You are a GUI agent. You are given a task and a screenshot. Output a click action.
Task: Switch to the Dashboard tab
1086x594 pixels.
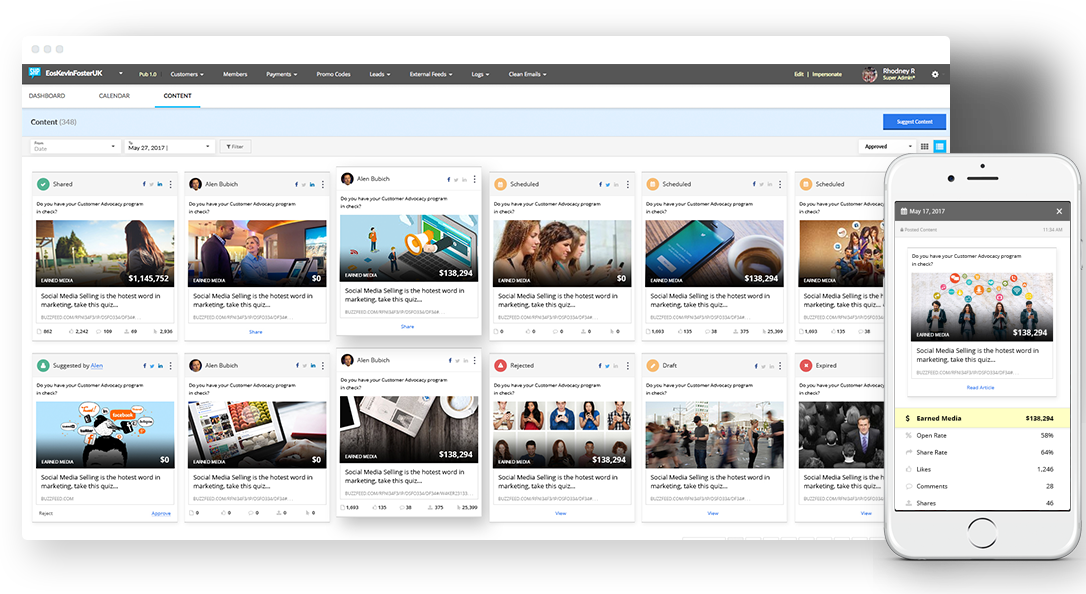point(47,96)
